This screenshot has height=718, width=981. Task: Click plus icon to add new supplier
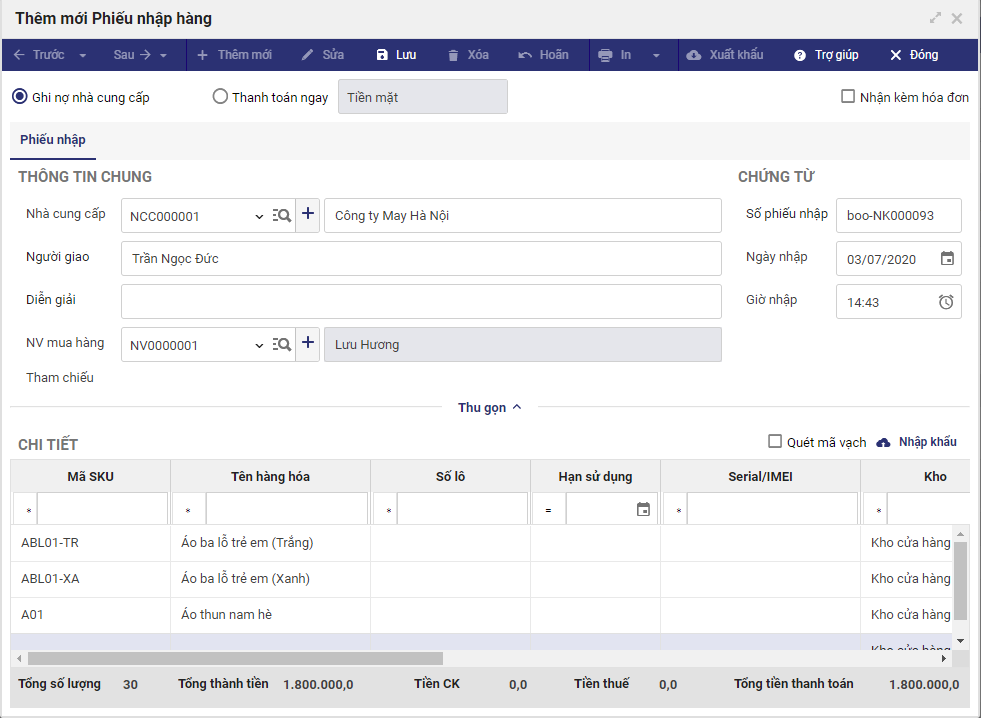click(x=308, y=214)
